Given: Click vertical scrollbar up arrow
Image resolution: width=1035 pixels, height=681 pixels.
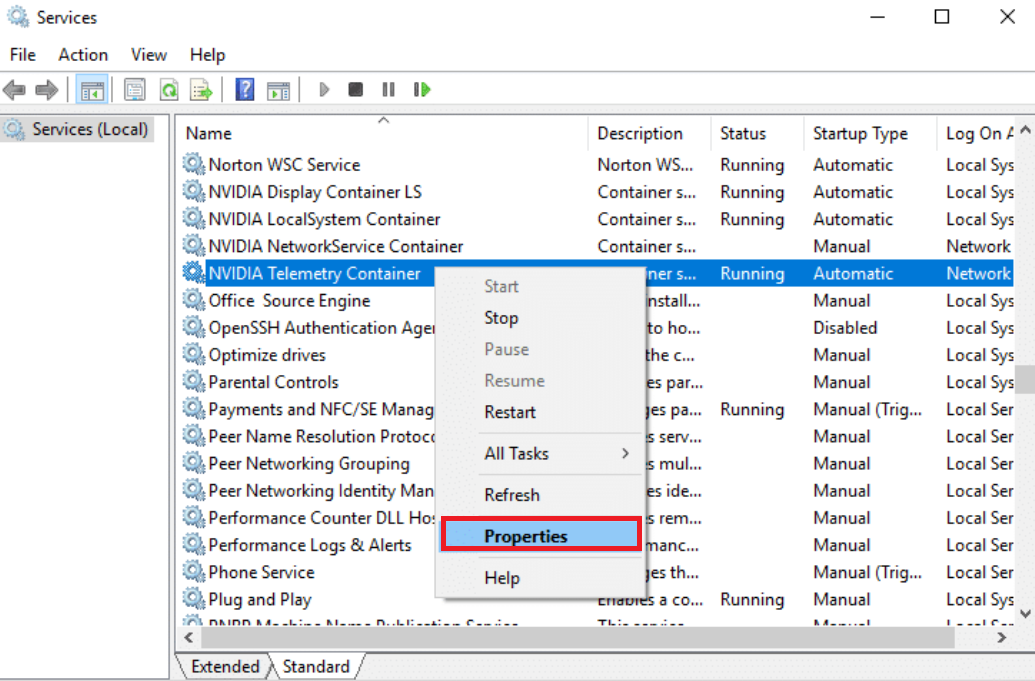Looking at the screenshot, I should (1025, 130).
